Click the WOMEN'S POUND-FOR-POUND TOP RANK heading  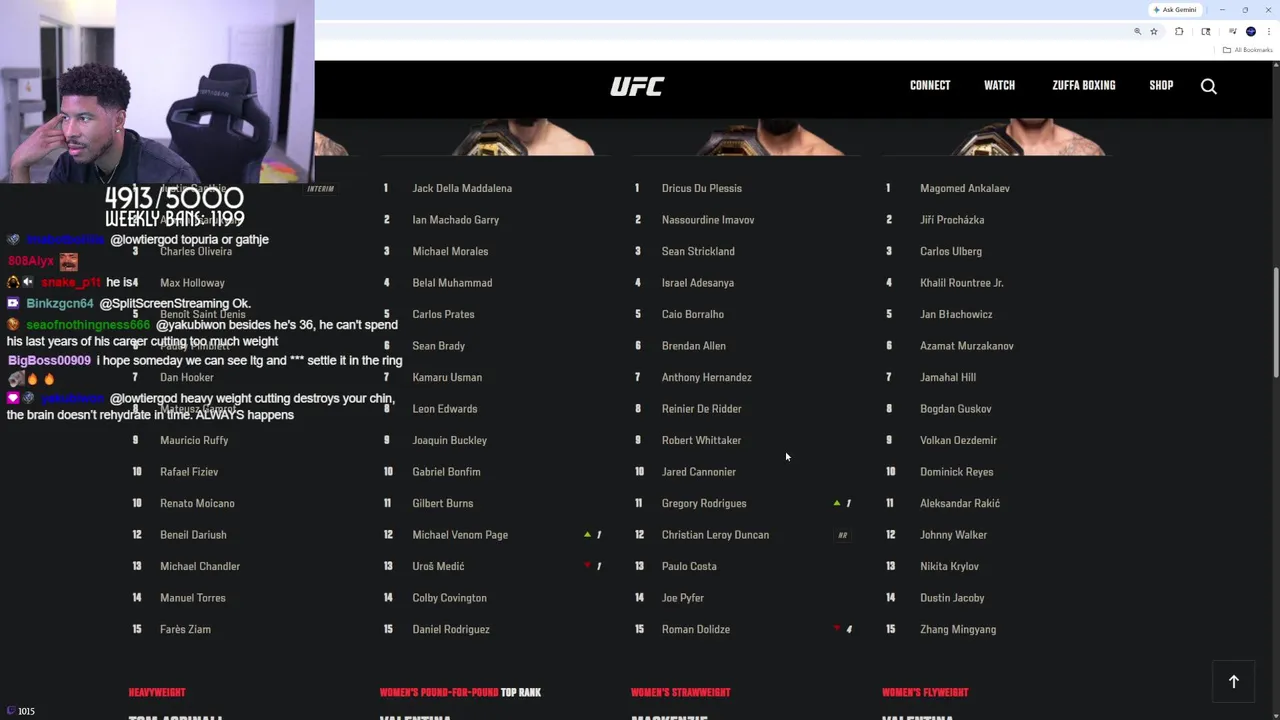click(460, 692)
